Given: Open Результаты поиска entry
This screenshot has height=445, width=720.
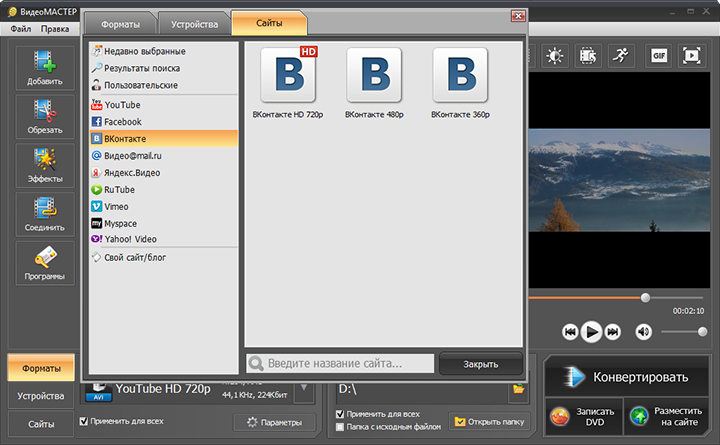Looking at the screenshot, I should click(163, 68).
